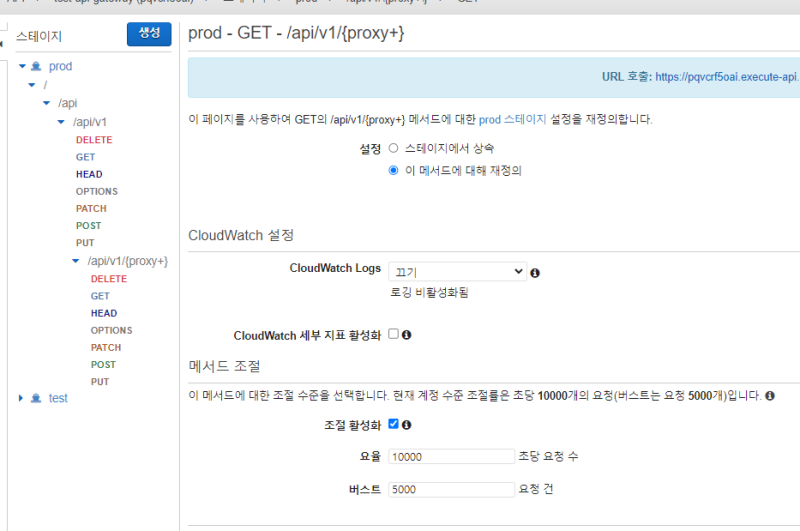Select 이 메서드에 대해 재정의 radio option
Screen dimensions: 800x531
[x=393, y=170]
